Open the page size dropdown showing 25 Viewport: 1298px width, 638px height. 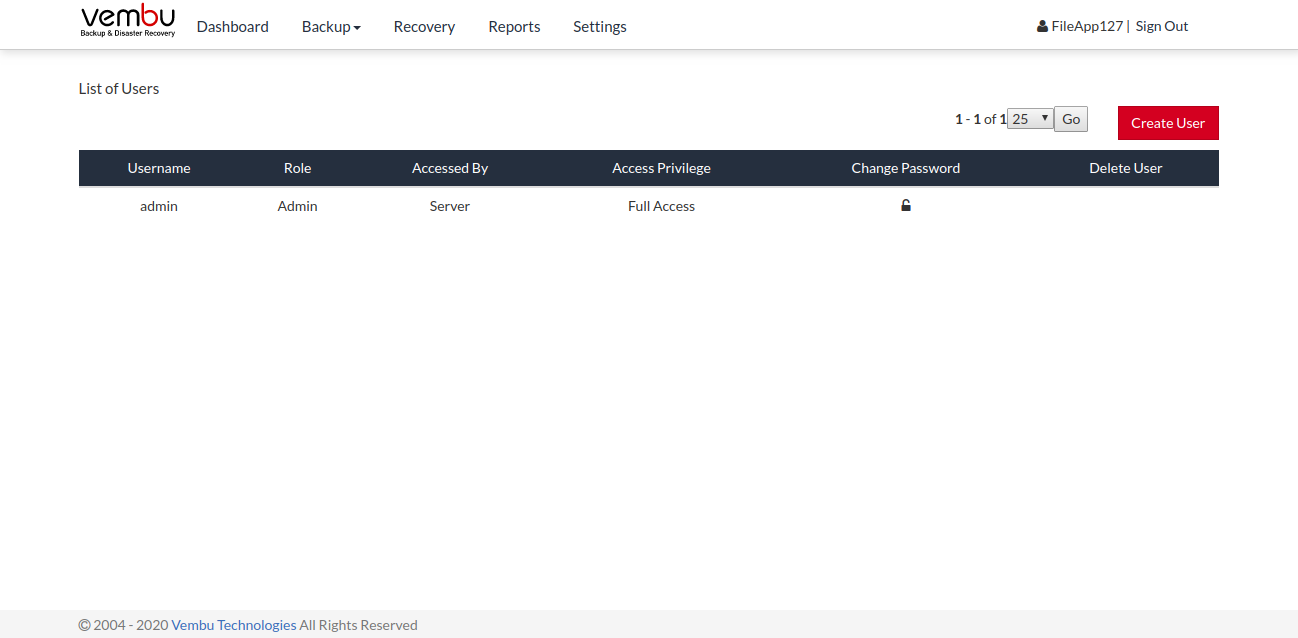click(x=1030, y=119)
